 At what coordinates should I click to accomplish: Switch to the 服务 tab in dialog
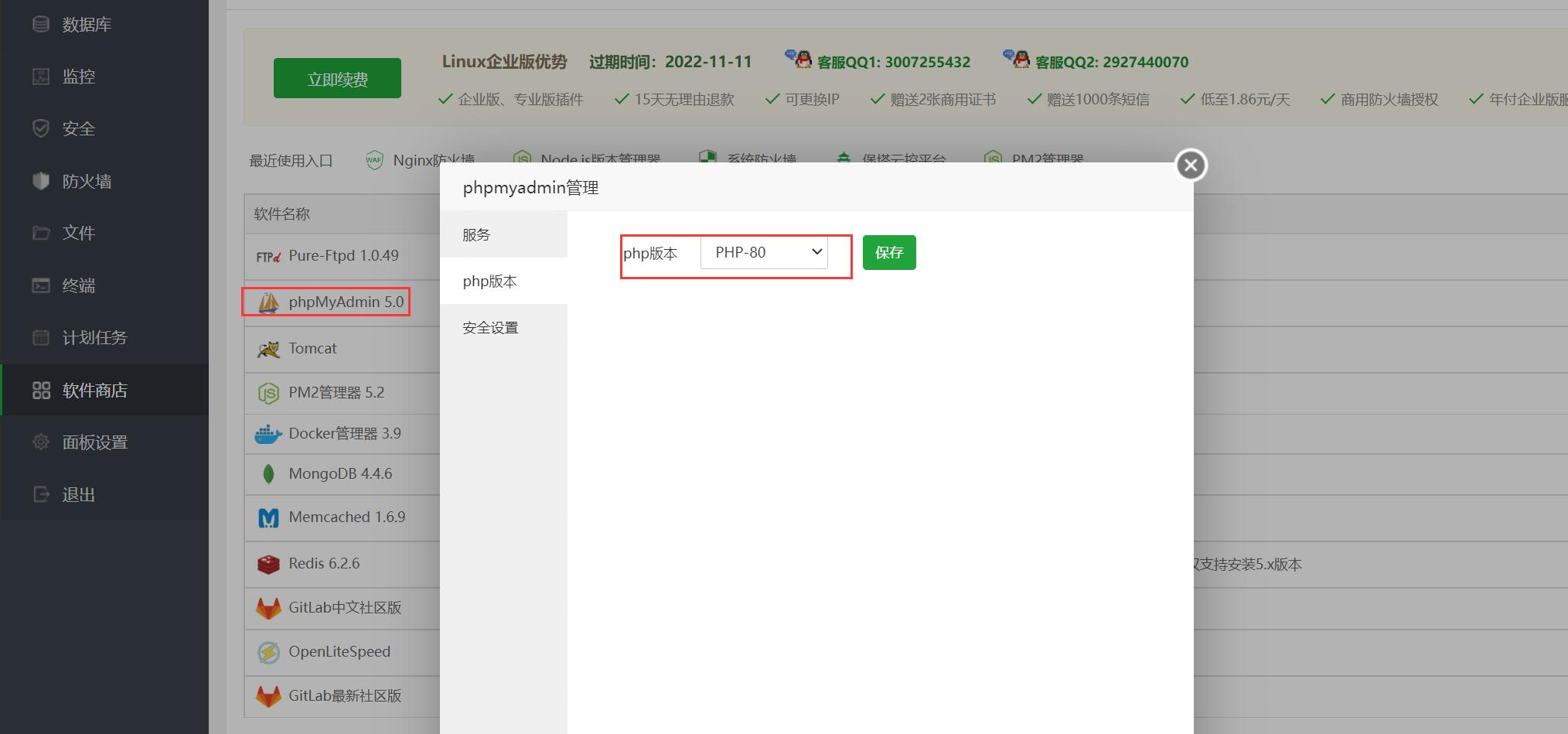pos(503,234)
